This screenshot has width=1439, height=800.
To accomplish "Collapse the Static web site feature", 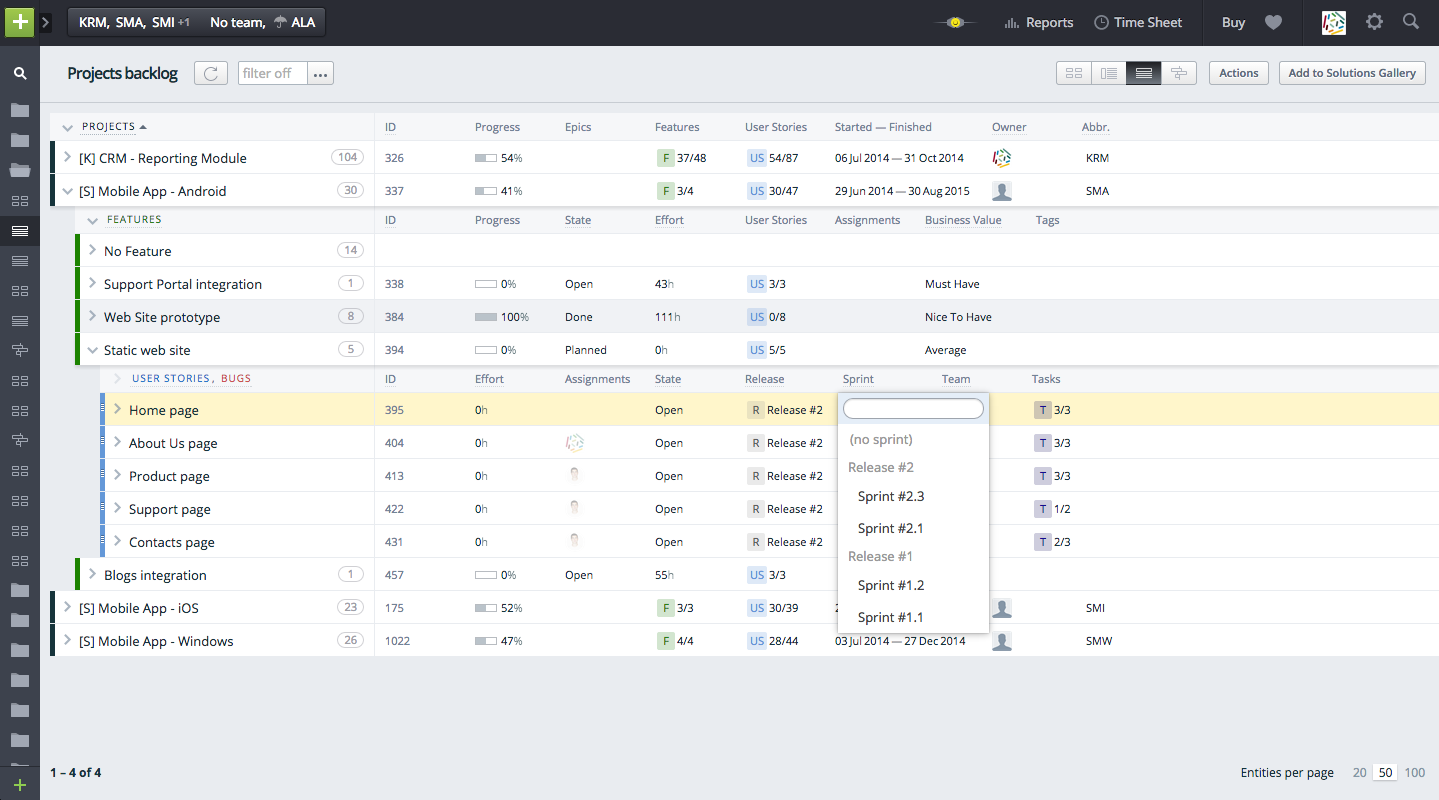I will click(92, 350).
